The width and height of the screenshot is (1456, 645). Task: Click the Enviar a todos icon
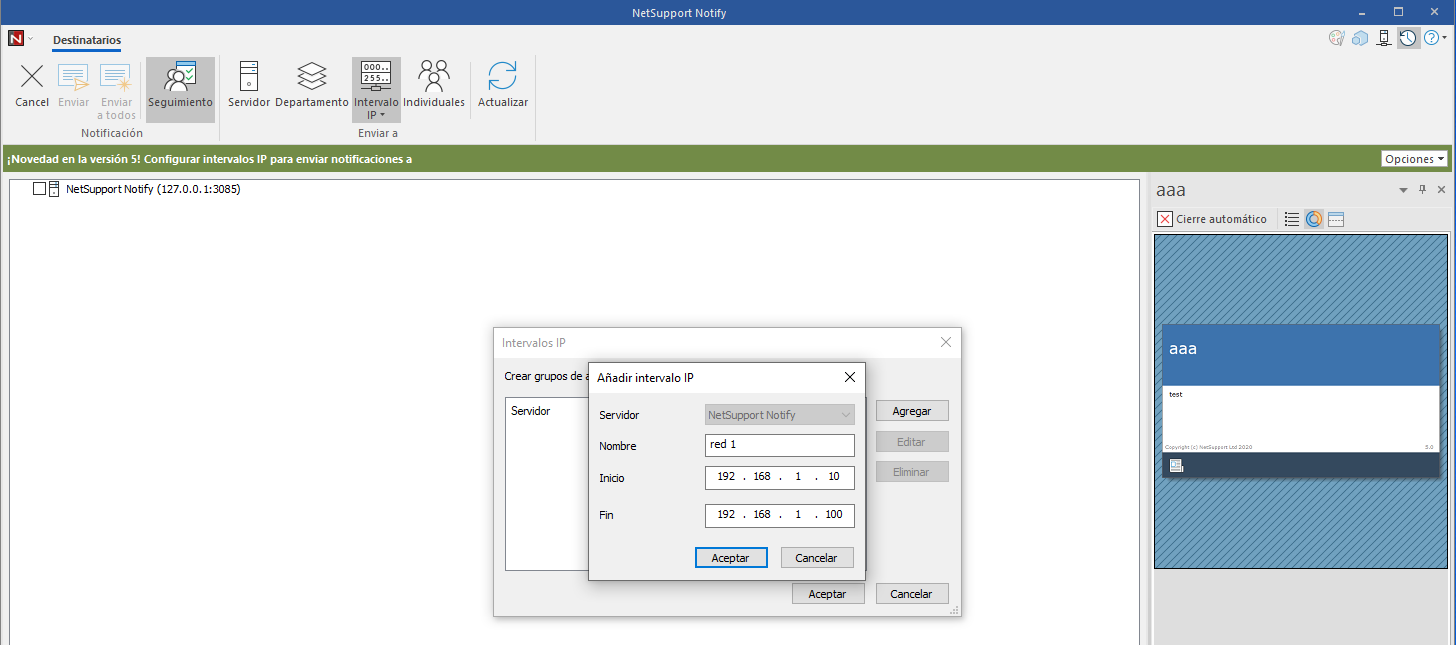click(x=116, y=77)
